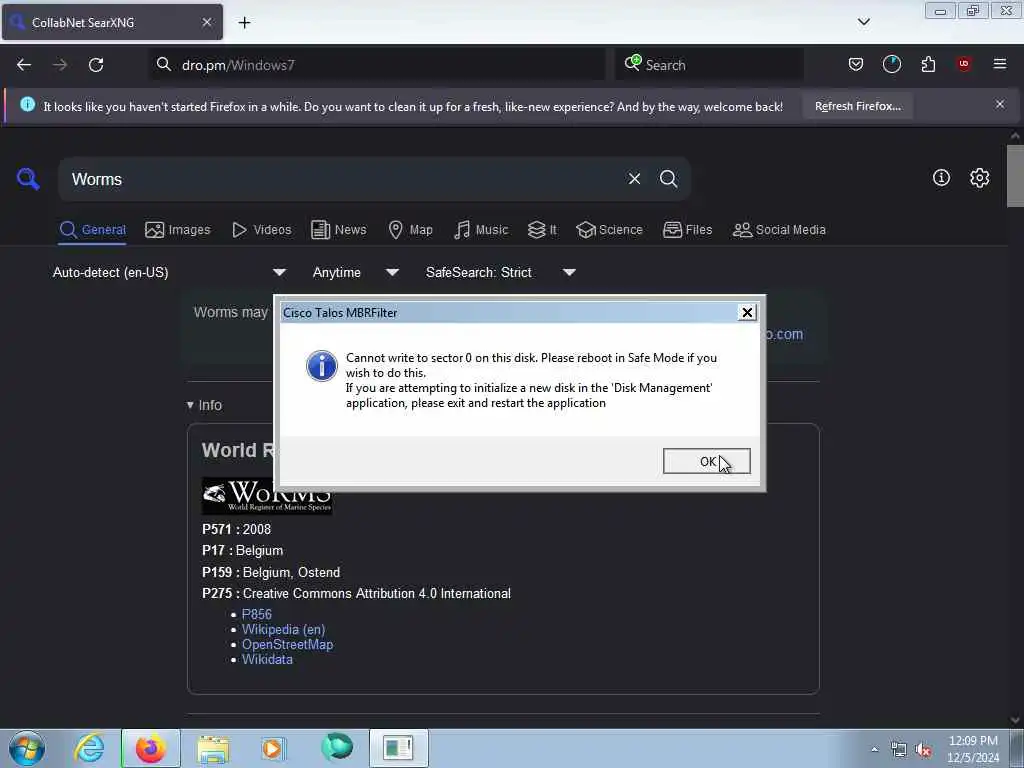
Task: Launch Internet Explorer from the taskbar
Action: point(89,748)
